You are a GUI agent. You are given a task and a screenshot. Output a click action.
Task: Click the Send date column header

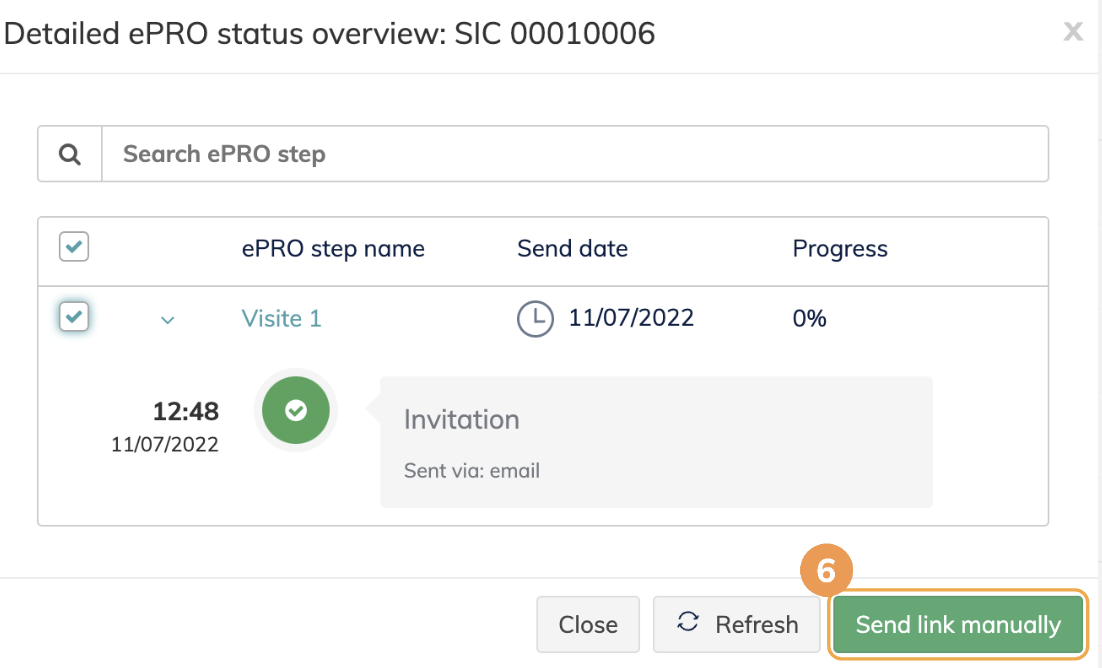(572, 249)
